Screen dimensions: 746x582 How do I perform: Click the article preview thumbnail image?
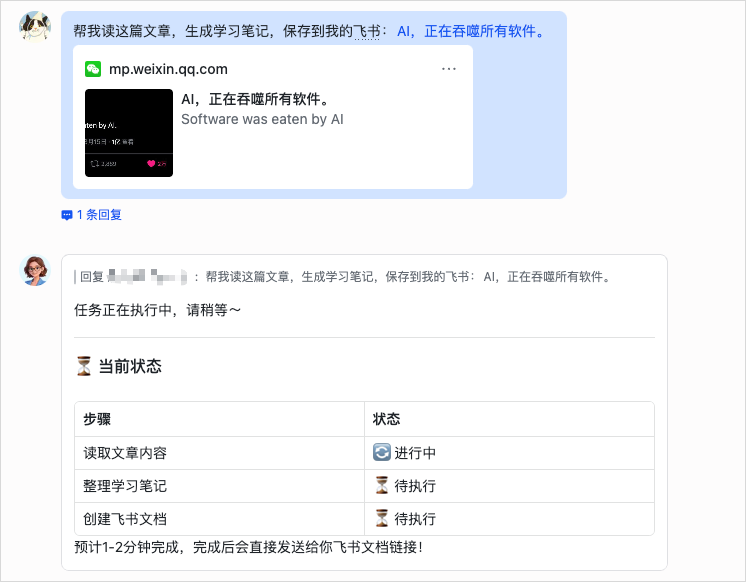[x=129, y=133]
